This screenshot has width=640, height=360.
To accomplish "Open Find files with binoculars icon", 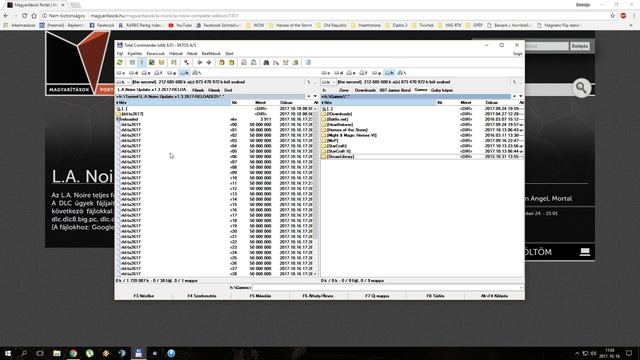I will 266,62.
